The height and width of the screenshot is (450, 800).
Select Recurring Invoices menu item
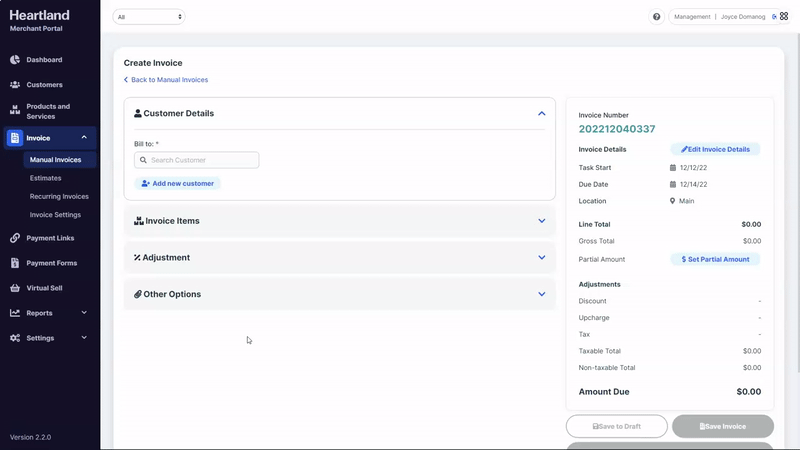click(59, 196)
